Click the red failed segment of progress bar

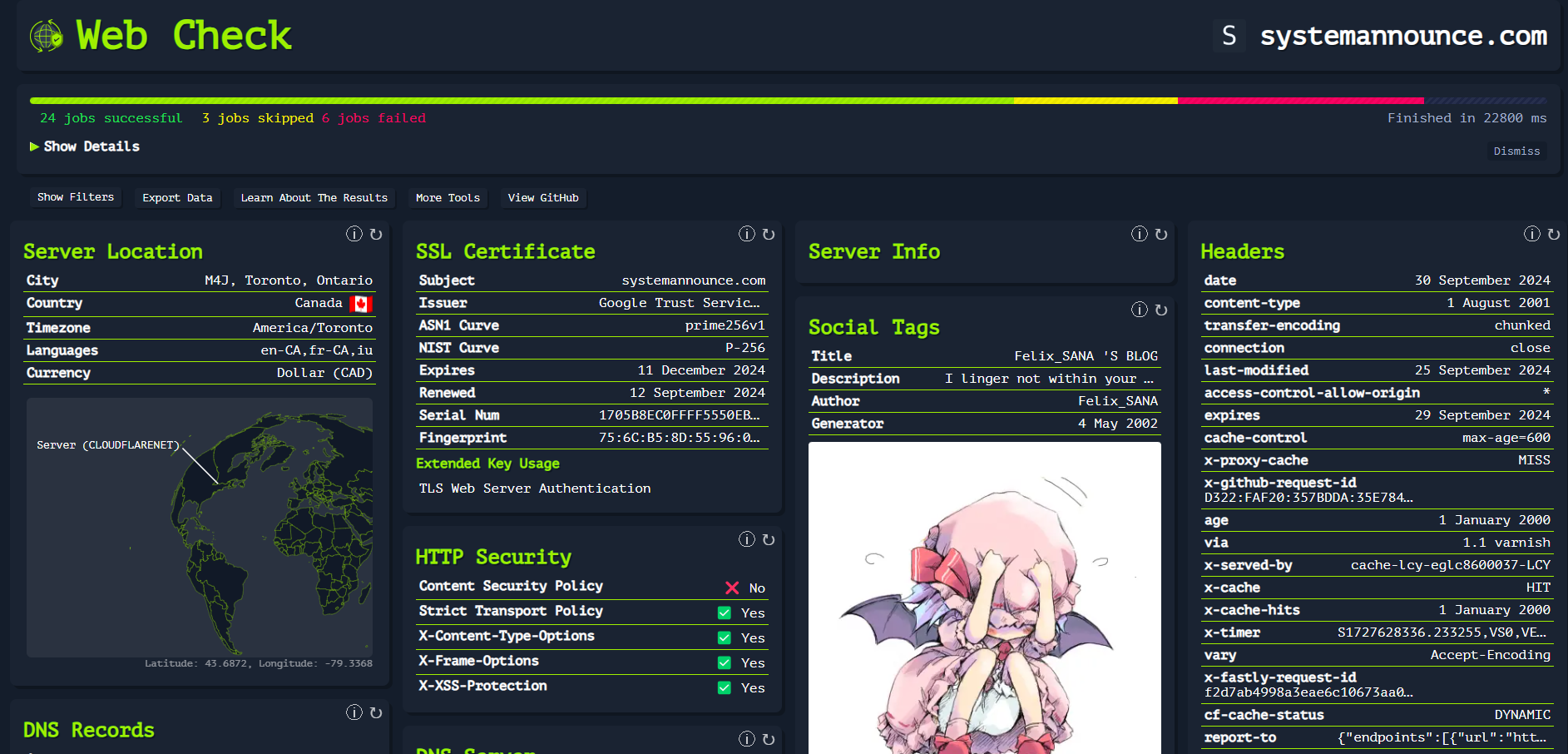click(1300, 101)
